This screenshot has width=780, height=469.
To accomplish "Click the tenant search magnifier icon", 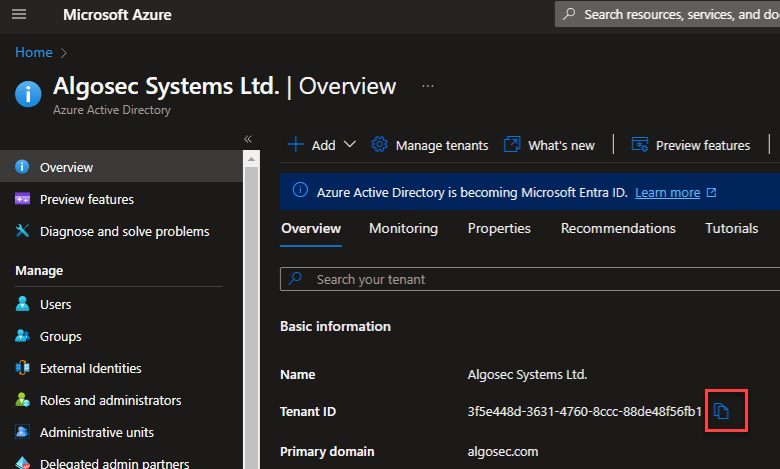I will [295, 278].
